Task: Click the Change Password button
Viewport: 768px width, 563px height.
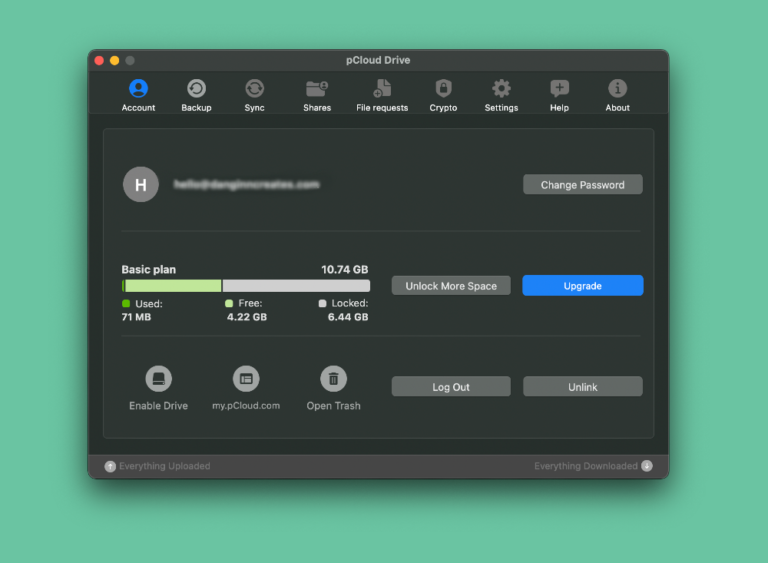Action: [x=582, y=185]
